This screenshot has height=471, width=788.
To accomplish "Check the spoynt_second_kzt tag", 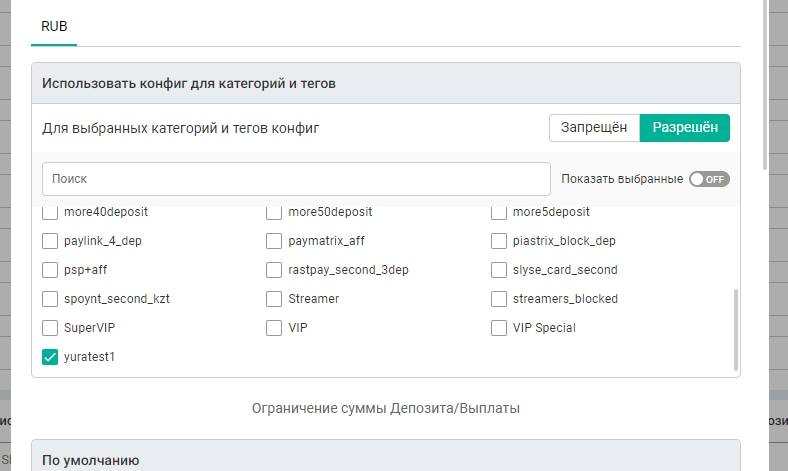I will click(x=50, y=299).
